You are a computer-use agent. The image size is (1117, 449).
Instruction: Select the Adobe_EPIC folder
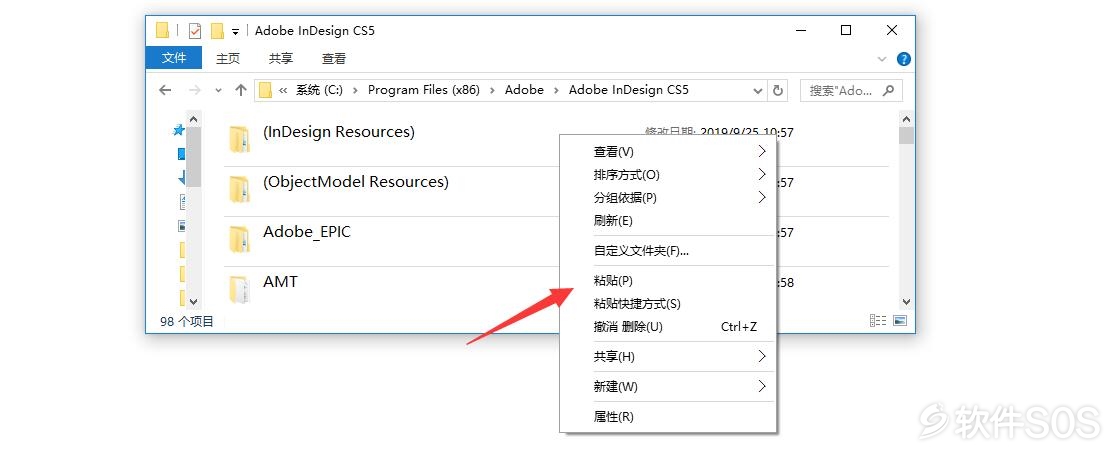[x=307, y=232]
